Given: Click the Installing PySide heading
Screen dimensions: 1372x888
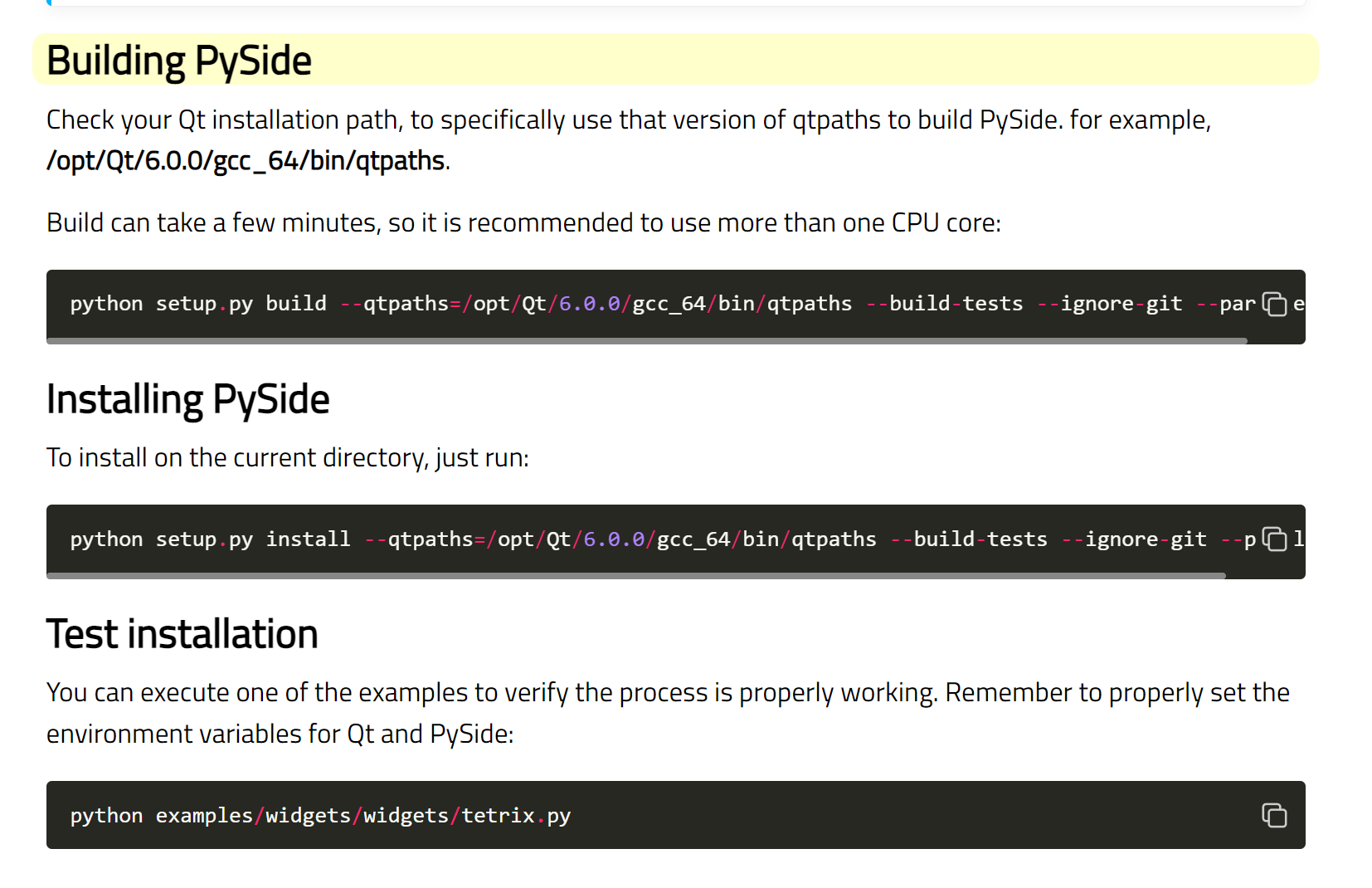Looking at the screenshot, I should pos(188,399).
